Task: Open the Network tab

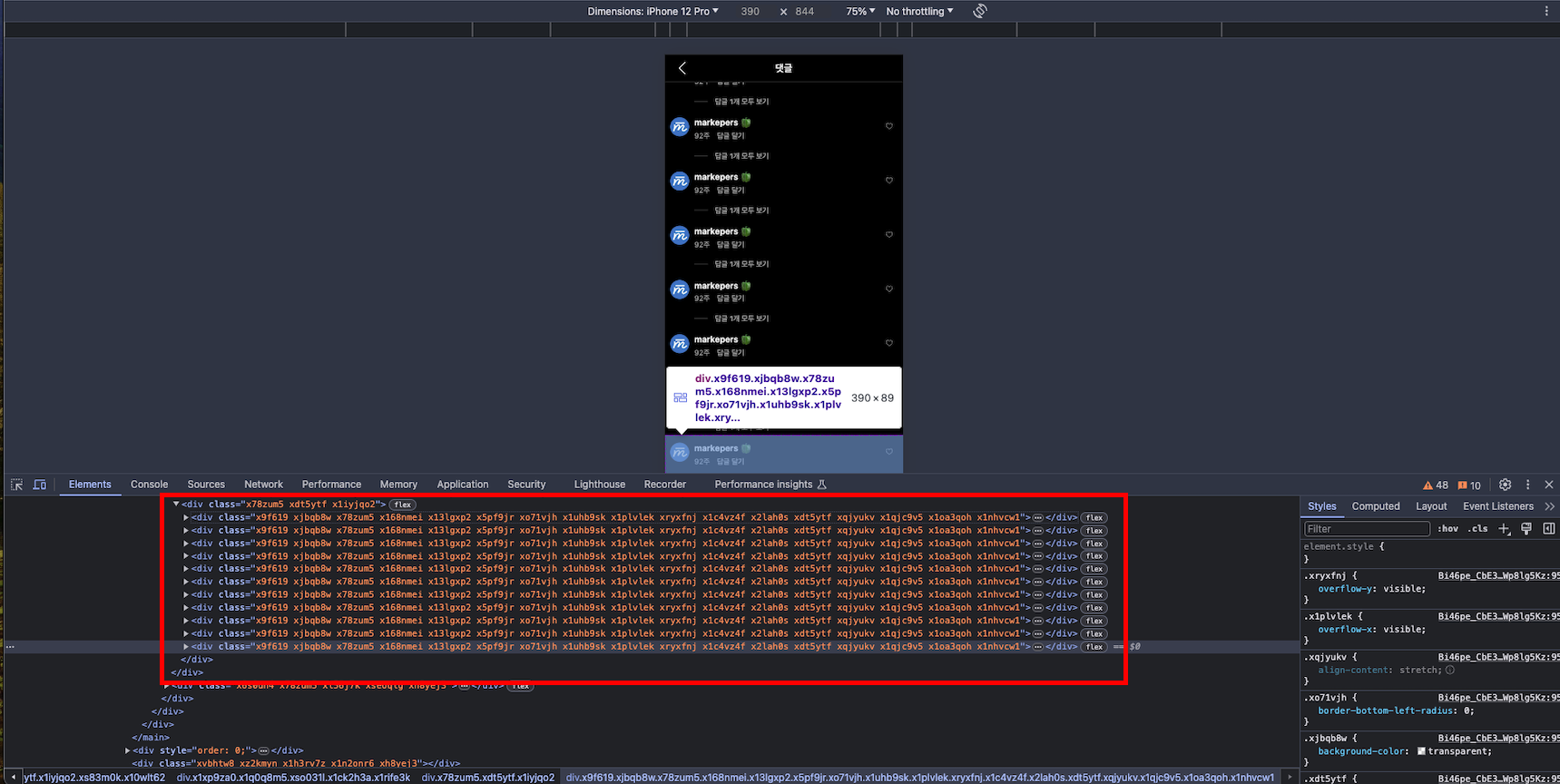Action: point(263,485)
